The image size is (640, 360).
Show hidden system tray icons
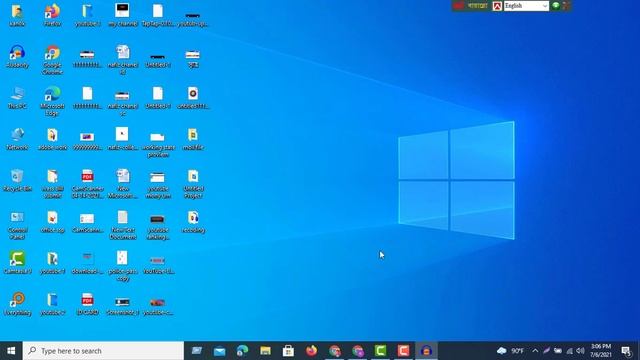click(535, 351)
